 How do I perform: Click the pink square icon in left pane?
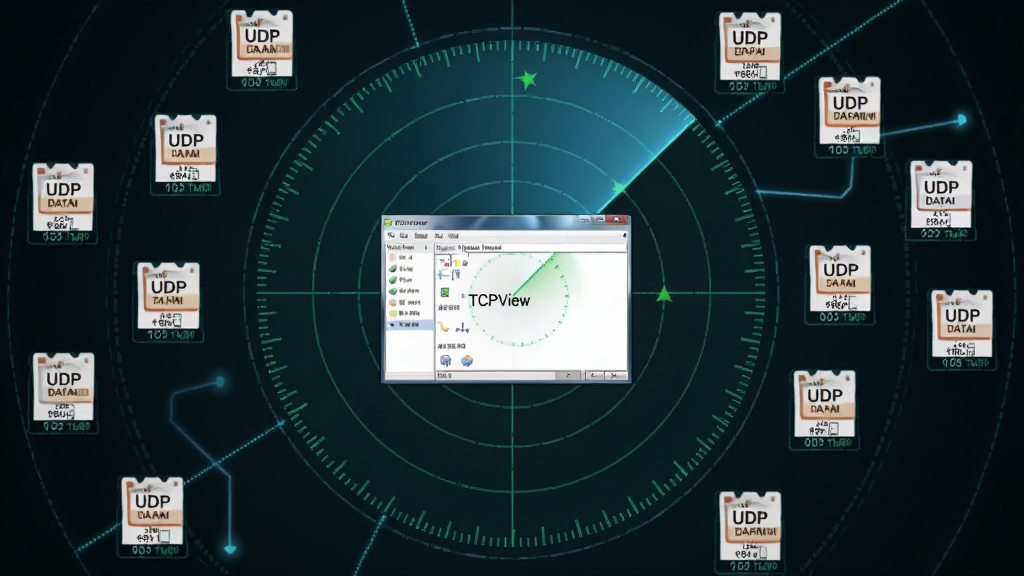[392, 257]
